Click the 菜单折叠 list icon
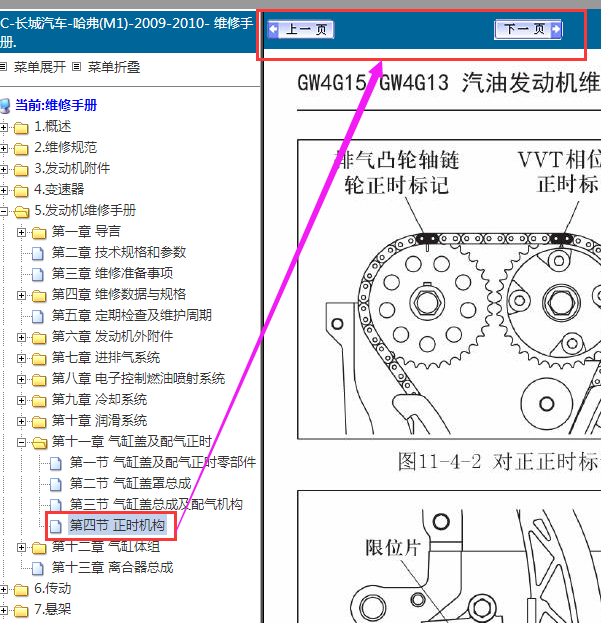The height and width of the screenshot is (623, 601). click(x=77, y=67)
